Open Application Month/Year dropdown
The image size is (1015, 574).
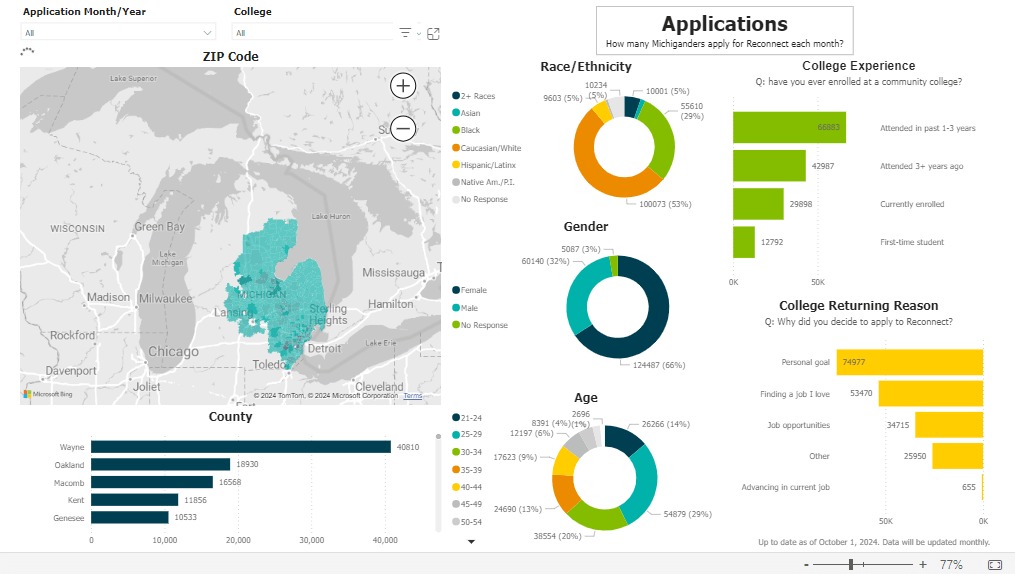118,32
